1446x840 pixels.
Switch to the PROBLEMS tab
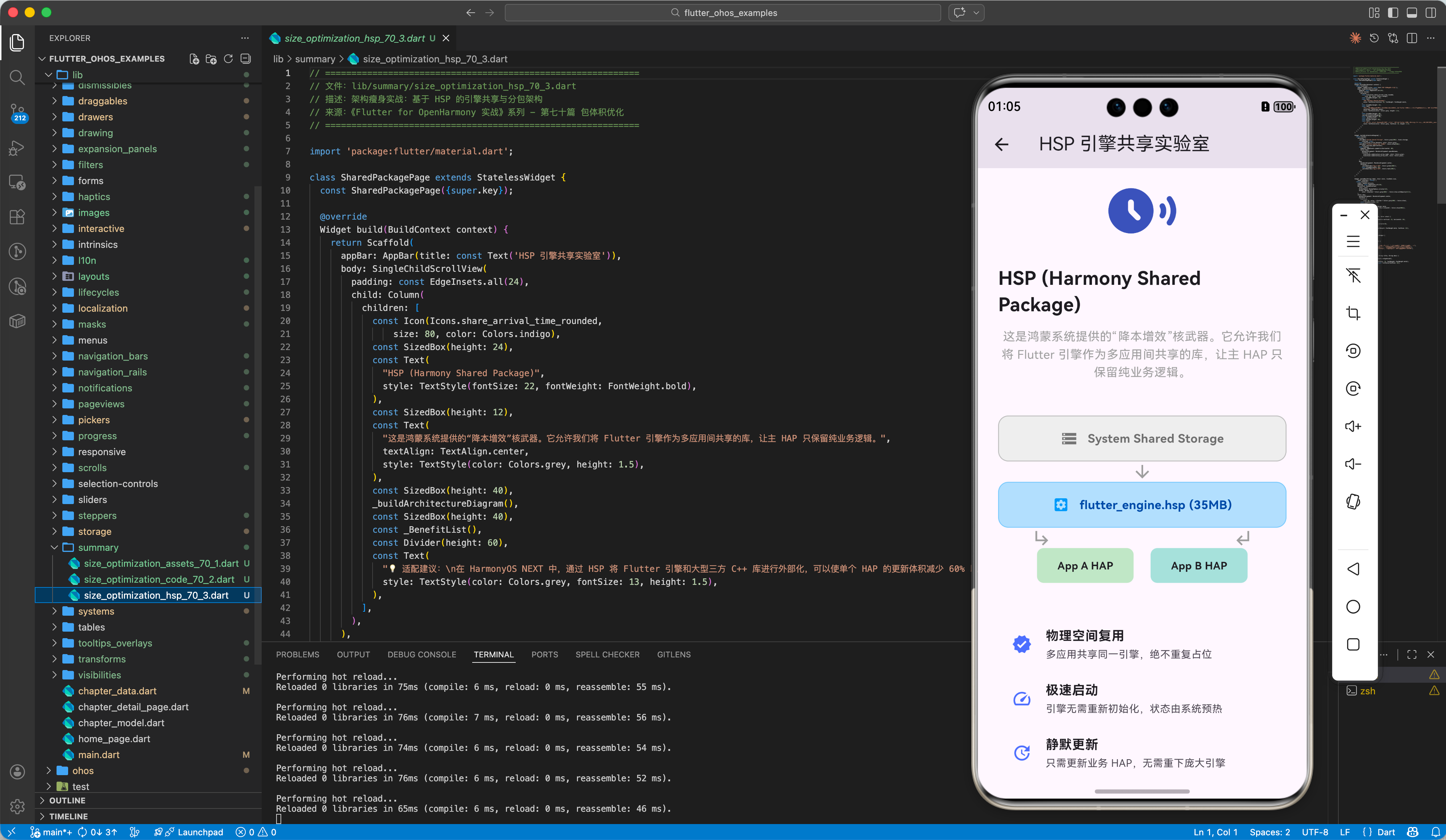(297, 655)
